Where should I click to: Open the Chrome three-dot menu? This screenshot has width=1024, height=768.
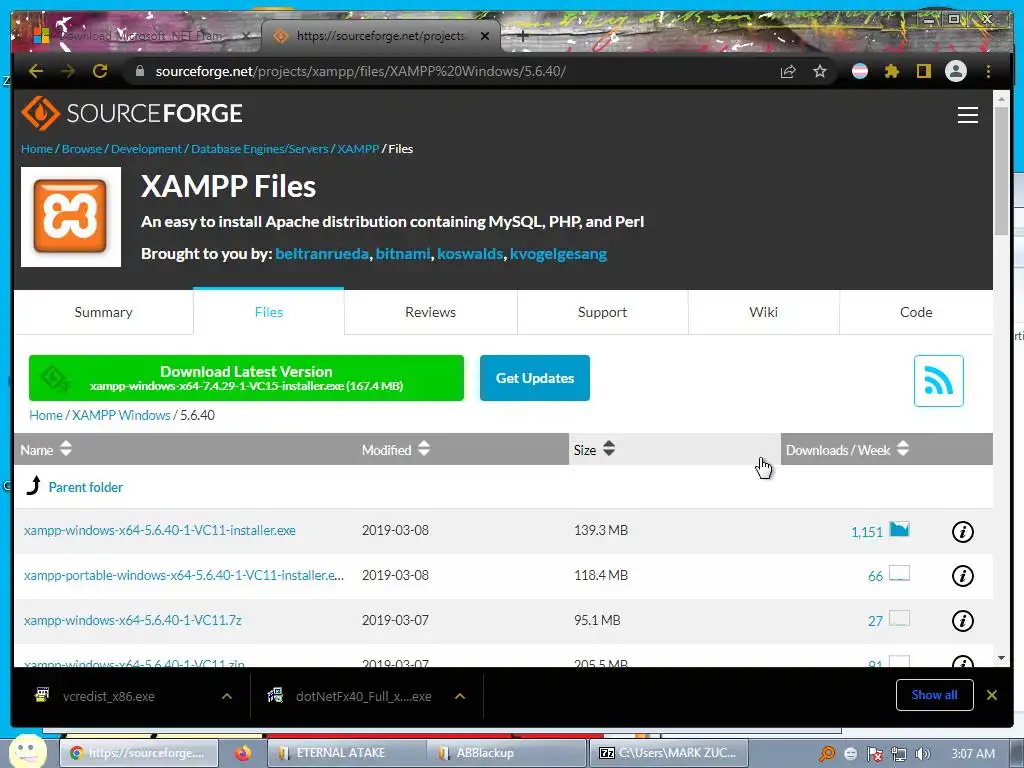coord(988,71)
